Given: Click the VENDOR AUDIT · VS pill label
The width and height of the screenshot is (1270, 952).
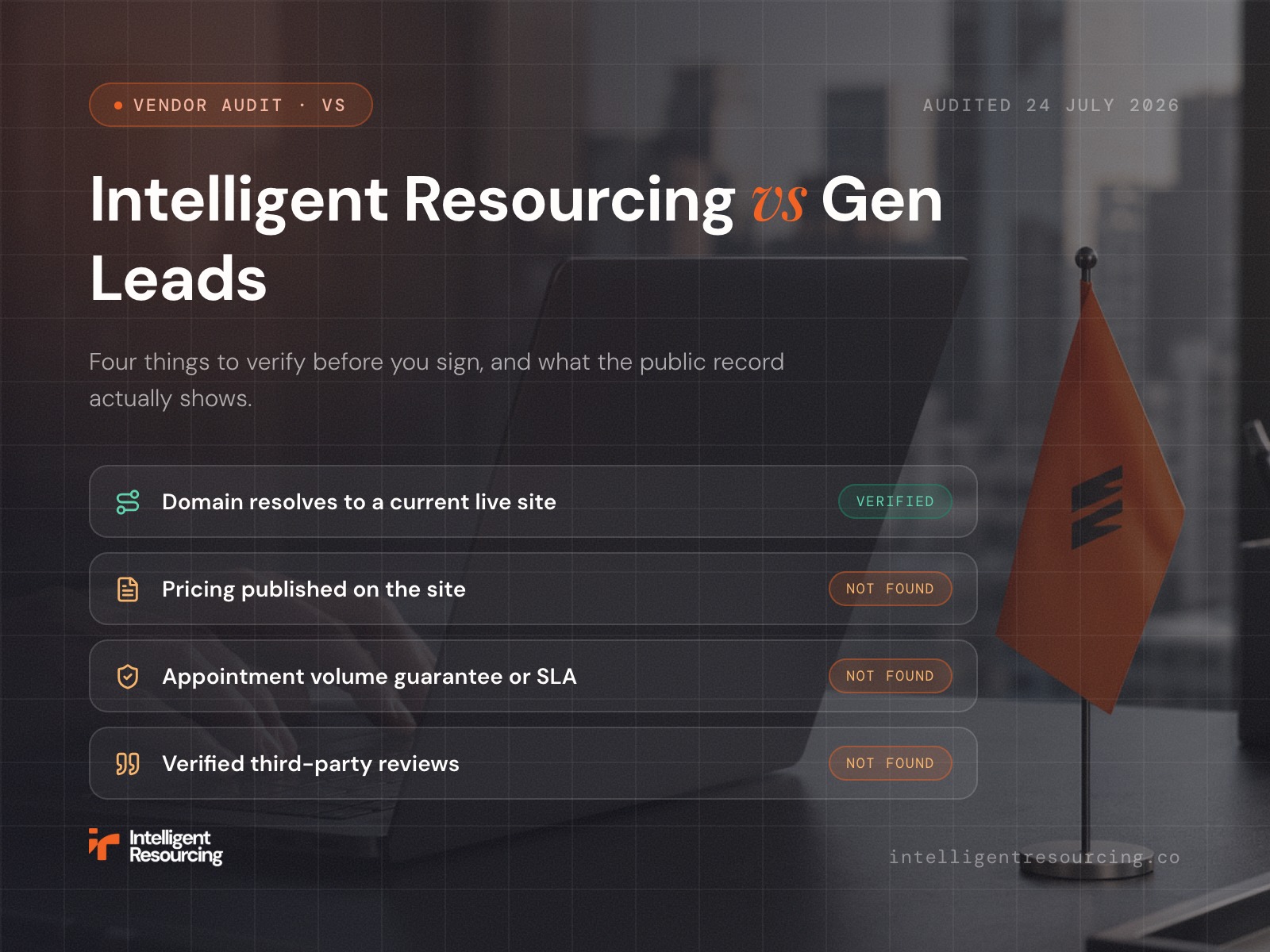Looking at the screenshot, I should click(239, 106).
